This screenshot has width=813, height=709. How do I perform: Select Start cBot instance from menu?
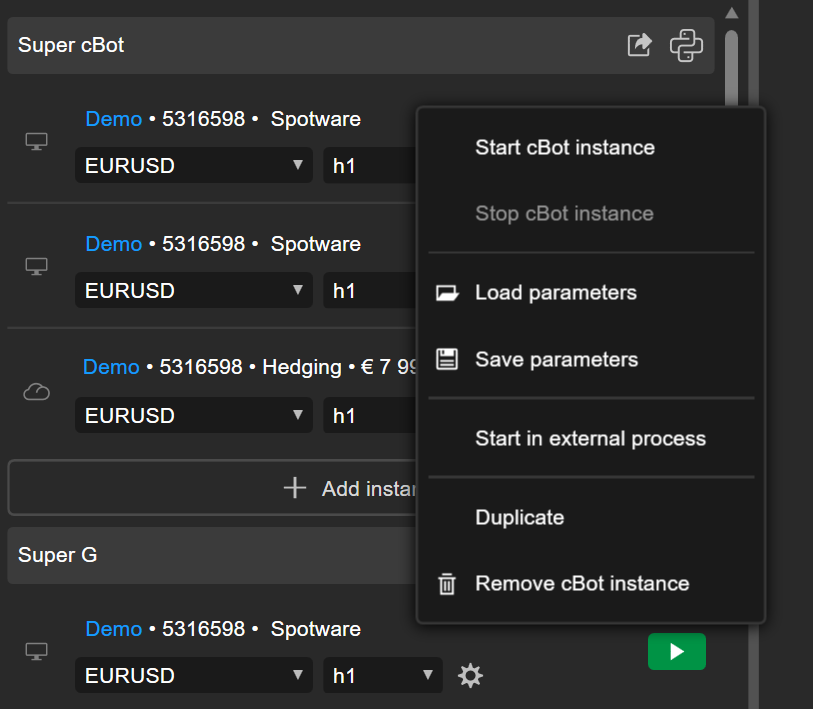pos(564,148)
